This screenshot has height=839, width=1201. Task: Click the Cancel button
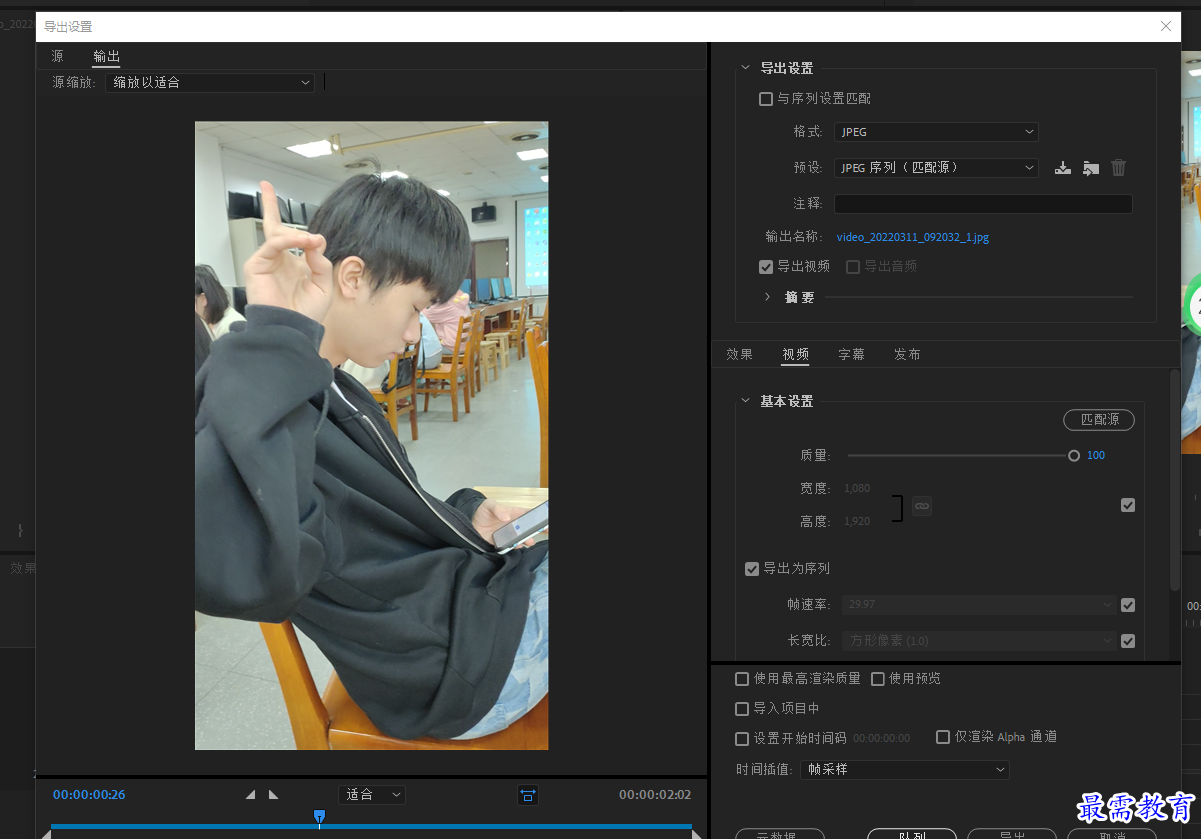(1112, 834)
